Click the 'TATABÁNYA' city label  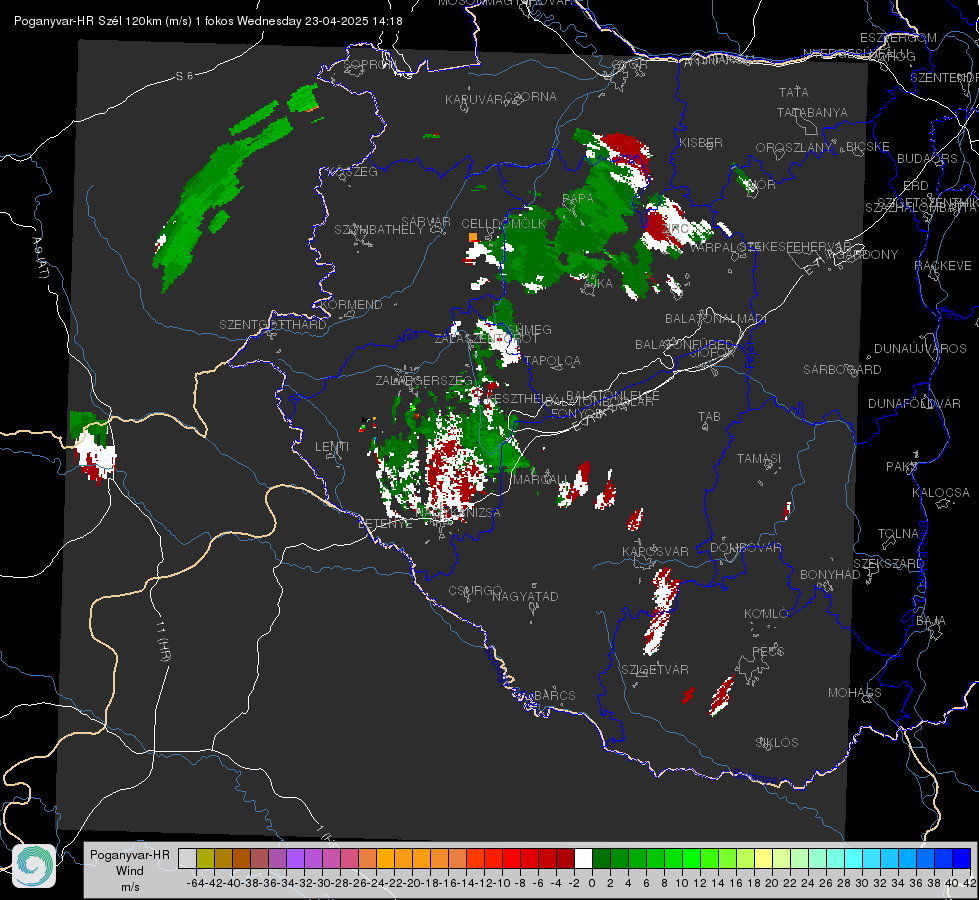click(x=812, y=113)
